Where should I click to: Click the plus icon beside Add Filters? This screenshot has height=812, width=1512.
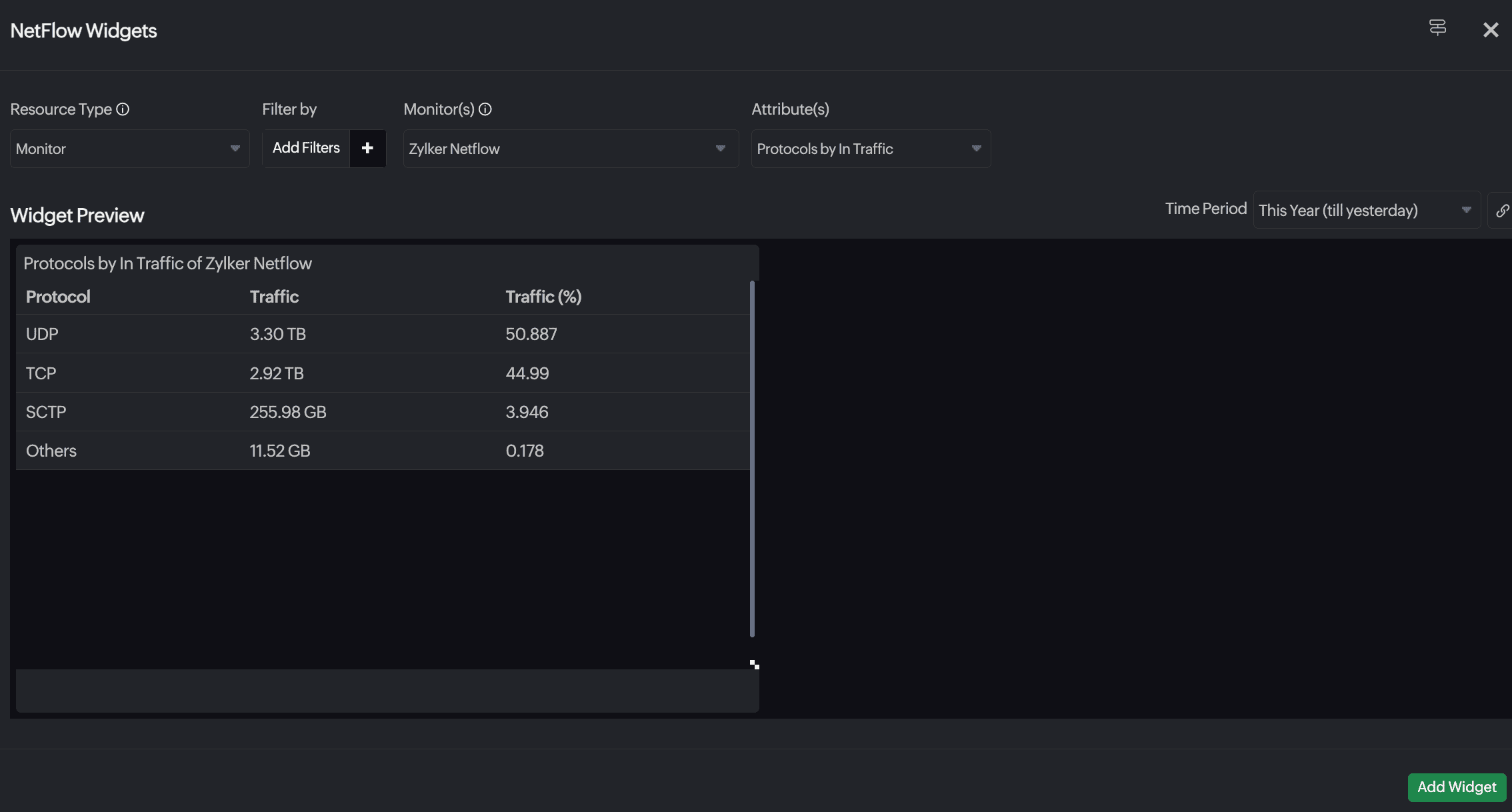point(367,148)
